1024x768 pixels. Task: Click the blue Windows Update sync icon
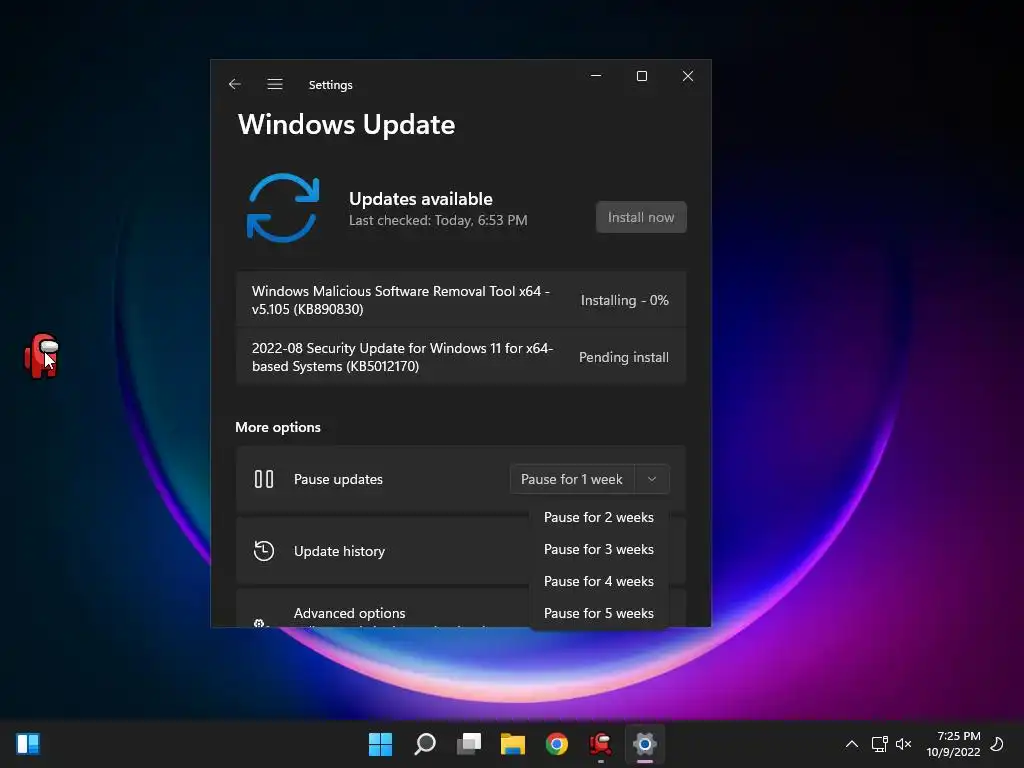[283, 208]
